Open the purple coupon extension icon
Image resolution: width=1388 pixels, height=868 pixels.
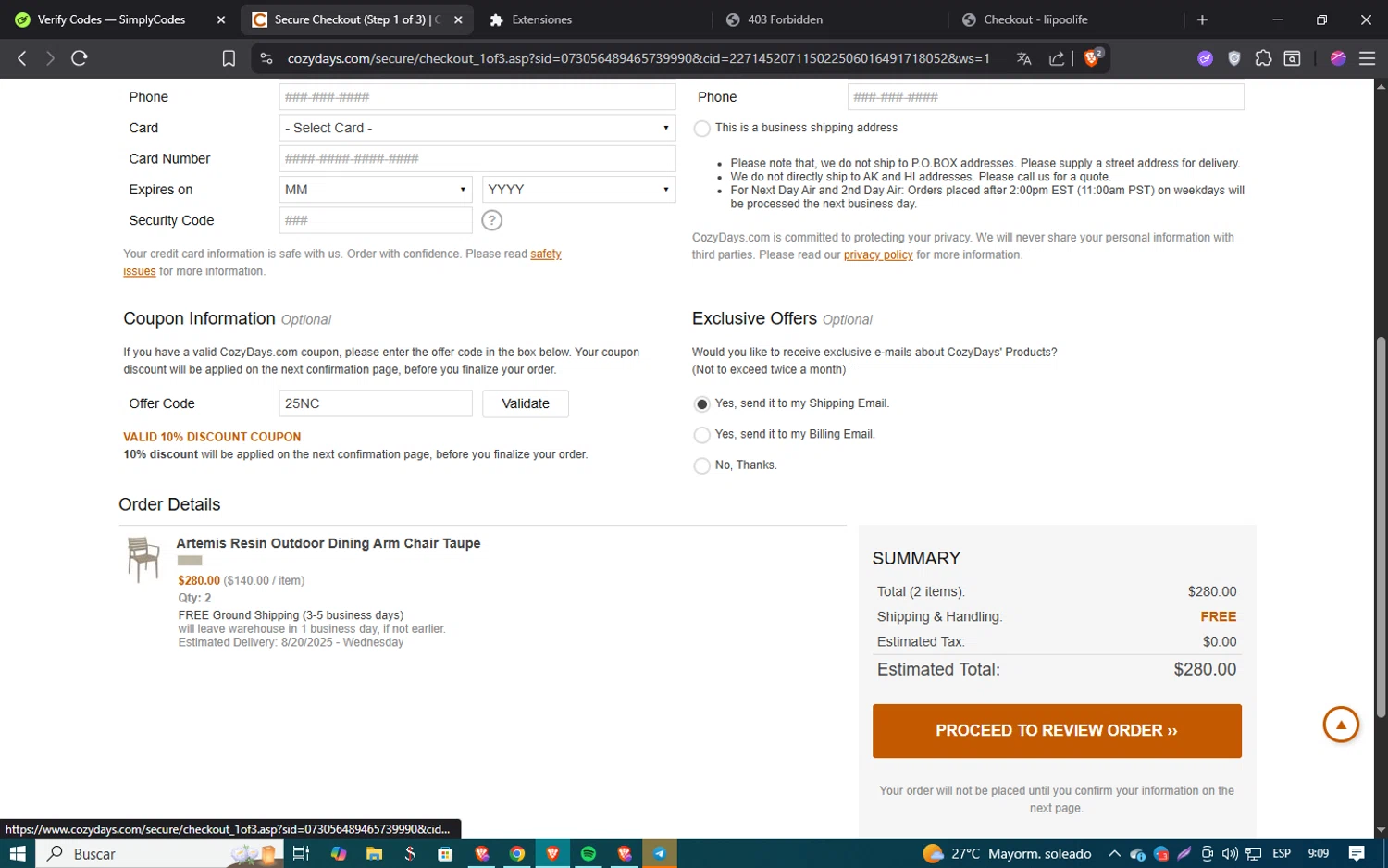tap(1205, 58)
